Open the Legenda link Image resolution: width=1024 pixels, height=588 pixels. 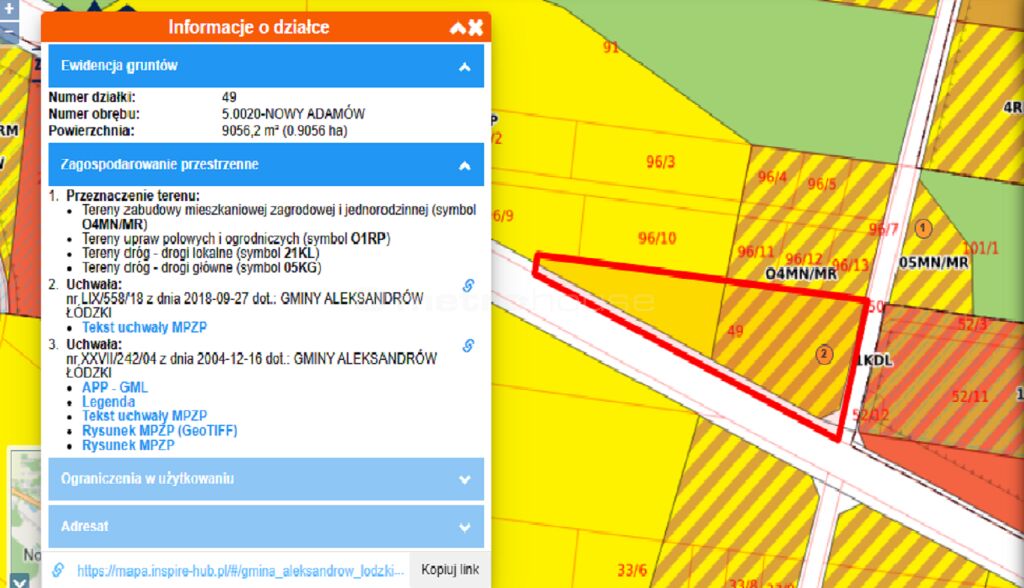pyautogui.click(x=108, y=402)
